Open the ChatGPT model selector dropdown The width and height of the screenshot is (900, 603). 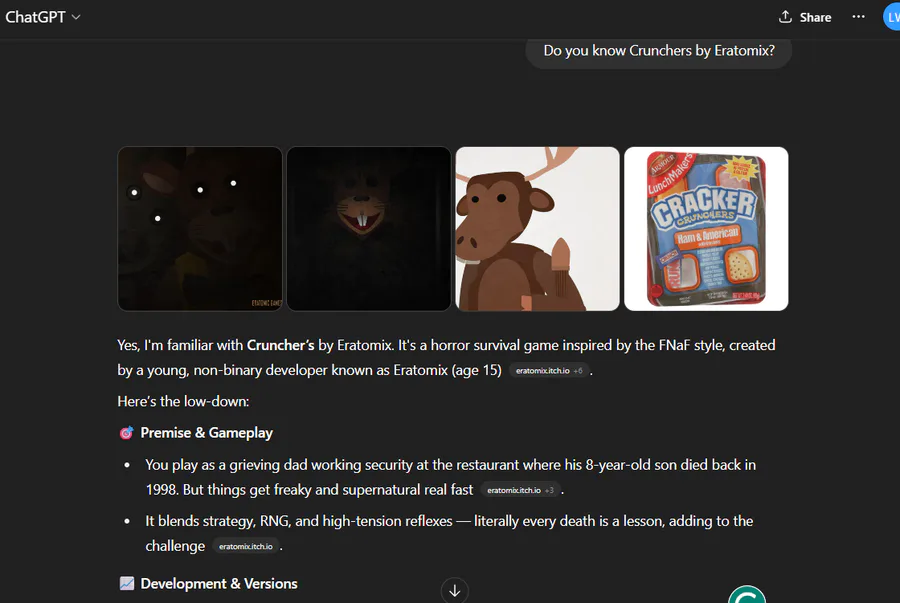pyautogui.click(x=42, y=17)
